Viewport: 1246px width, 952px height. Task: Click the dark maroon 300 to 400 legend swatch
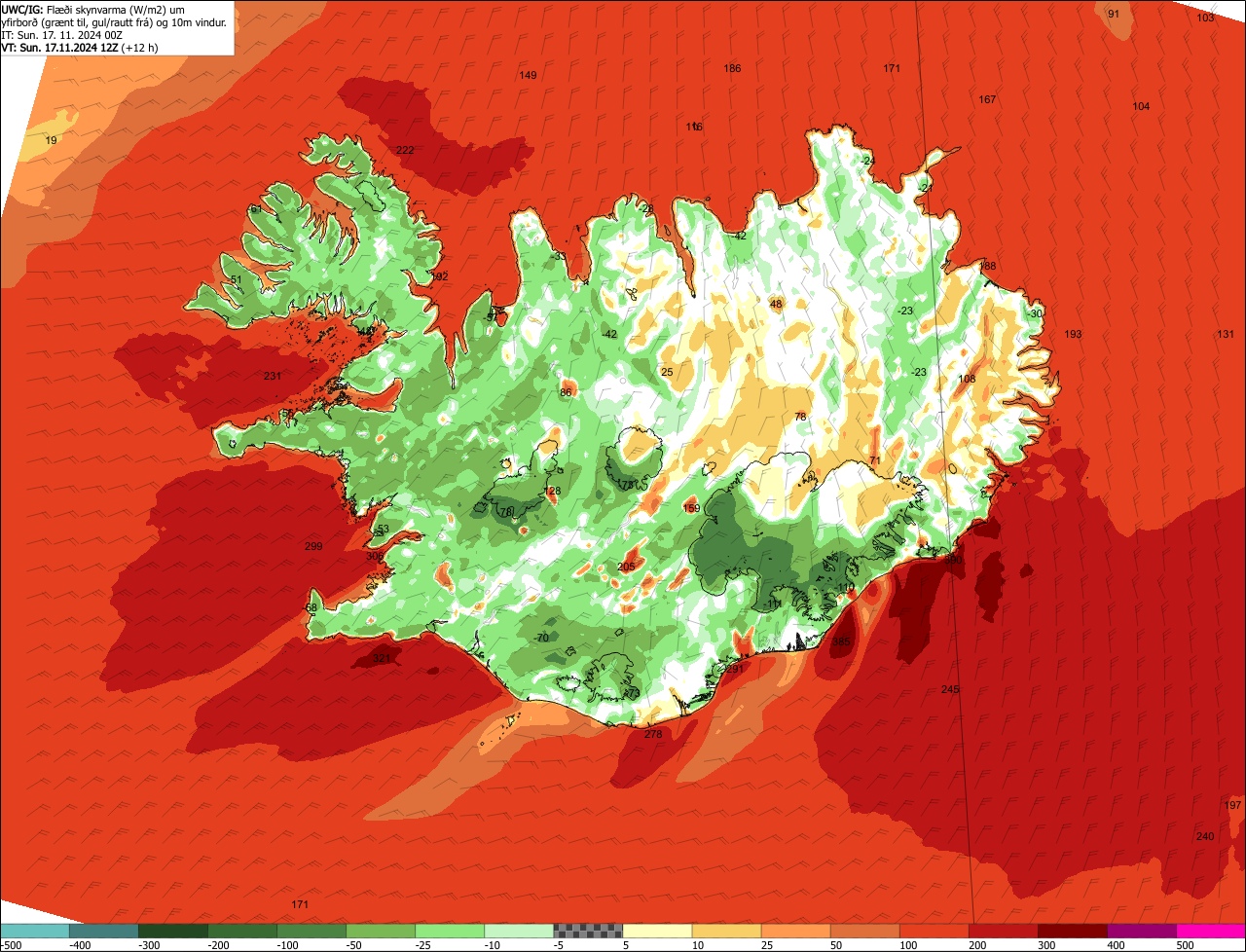tap(1073, 931)
